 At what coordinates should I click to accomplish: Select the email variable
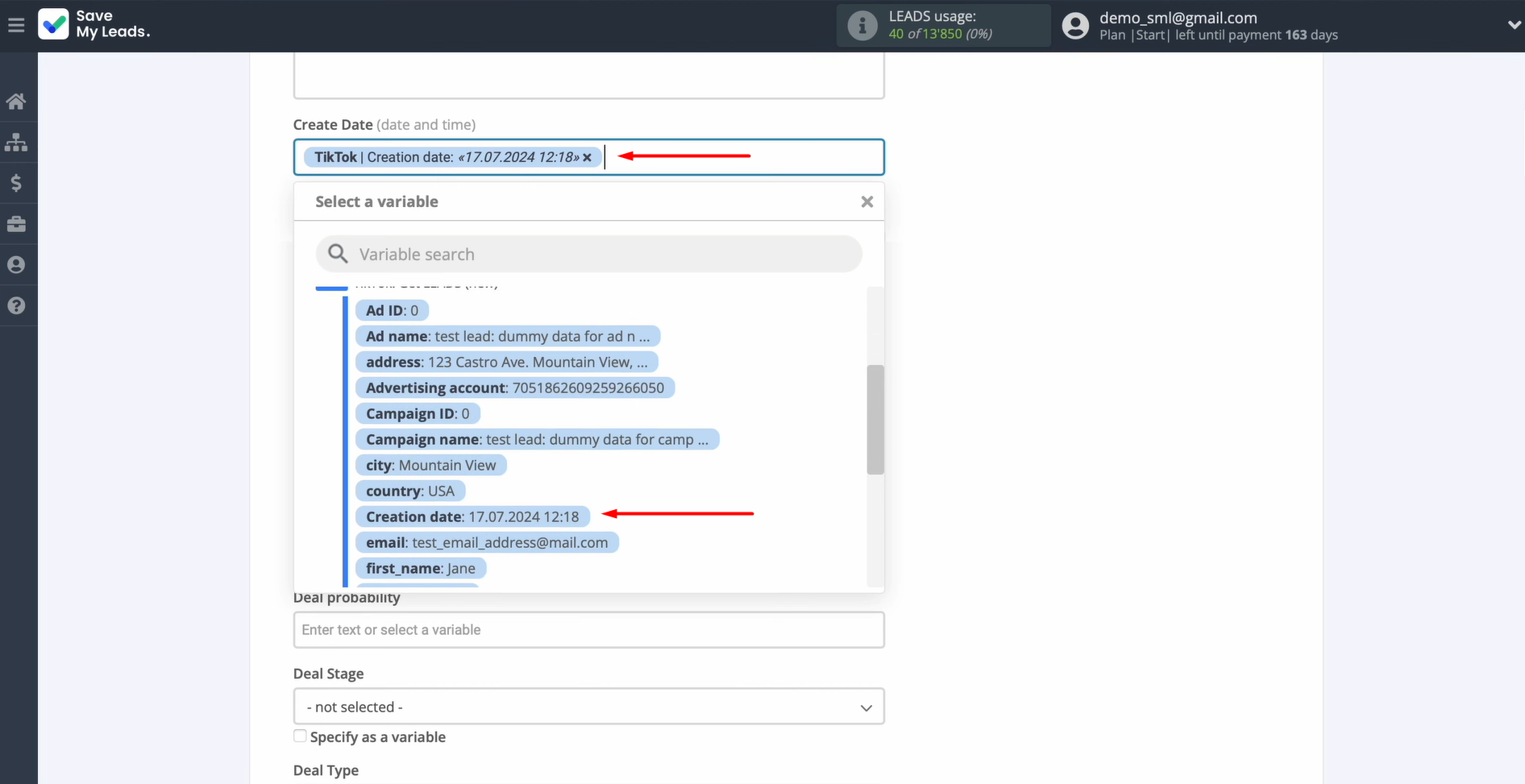(487, 542)
